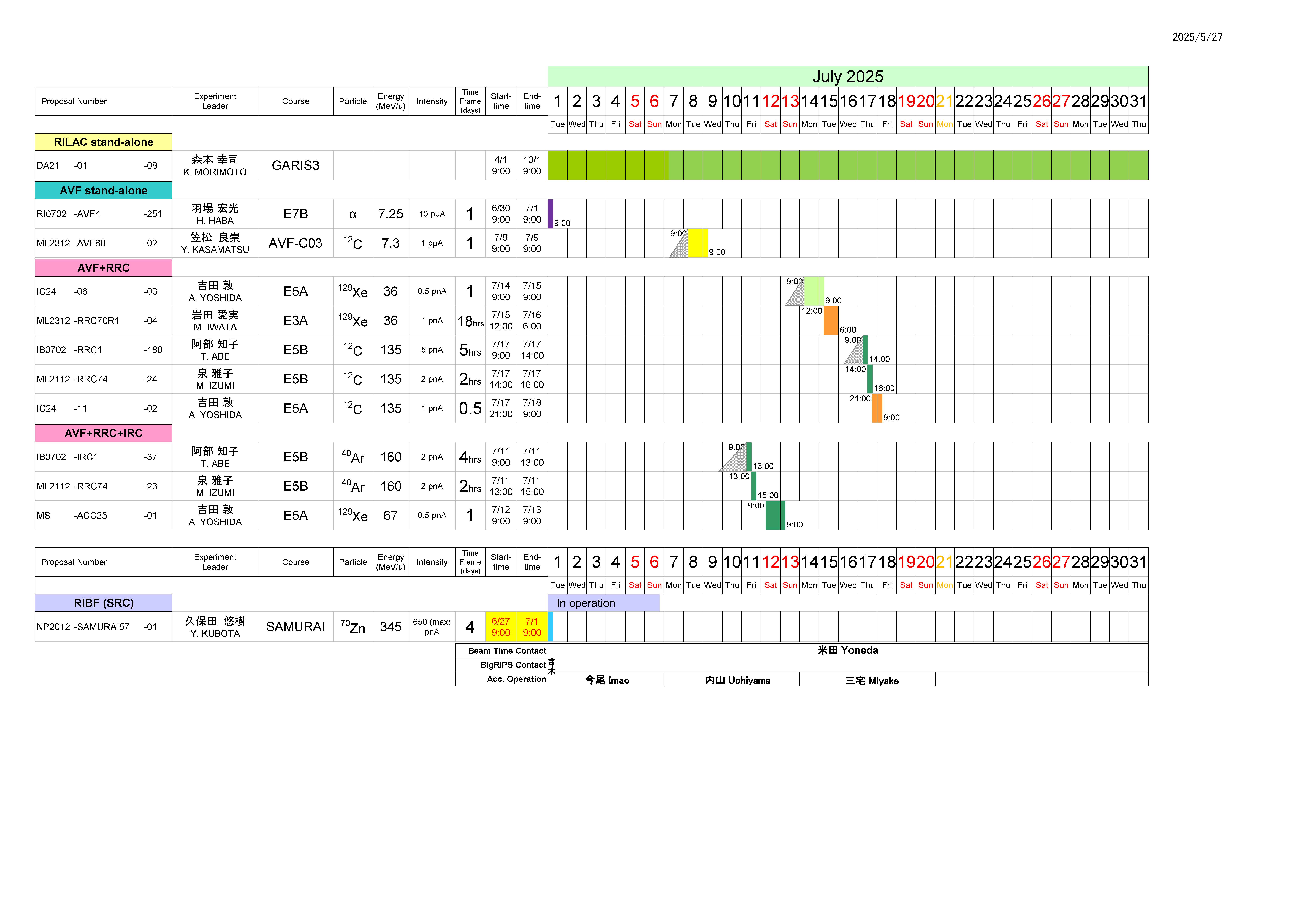Click the AVF-C03 course cell
1307x924 pixels.
(x=295, y=243)
